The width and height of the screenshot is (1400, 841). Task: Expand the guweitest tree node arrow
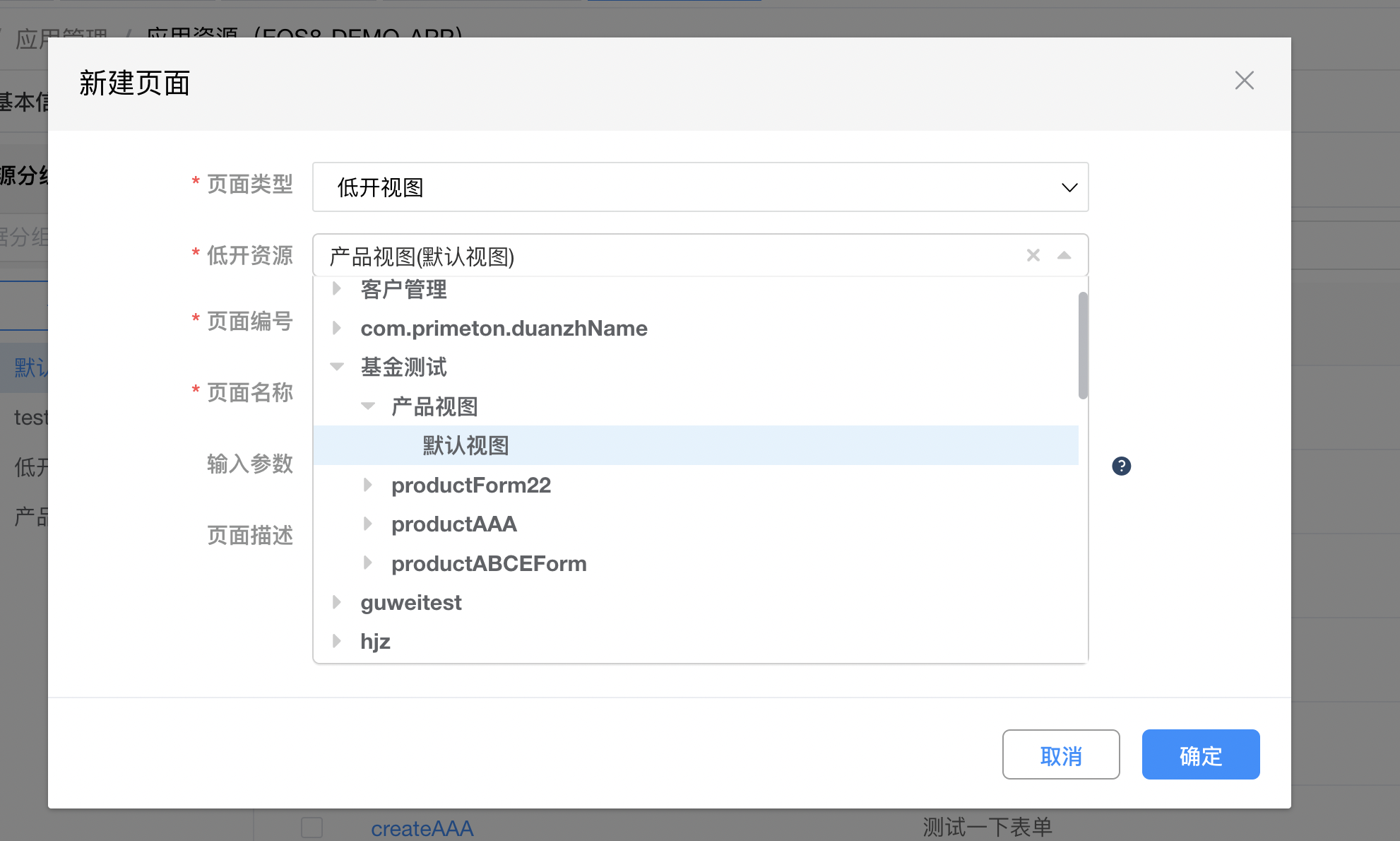click(337, 602)
